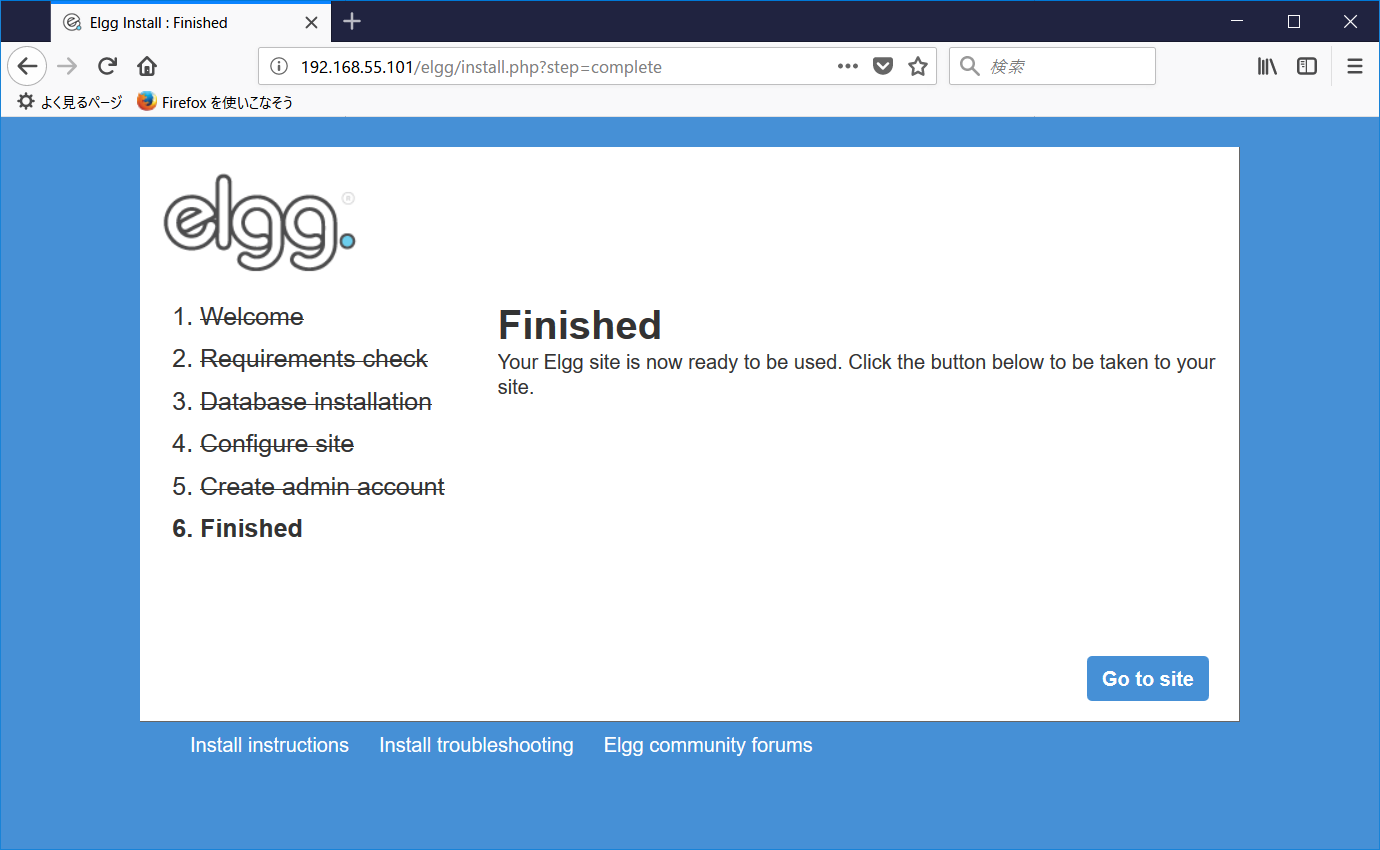Image resolution: width=1380 pixels, height=850 pixels.
Task: Navigate back using the back arrow
Action: pyautogui.click(x=26, y=66)
